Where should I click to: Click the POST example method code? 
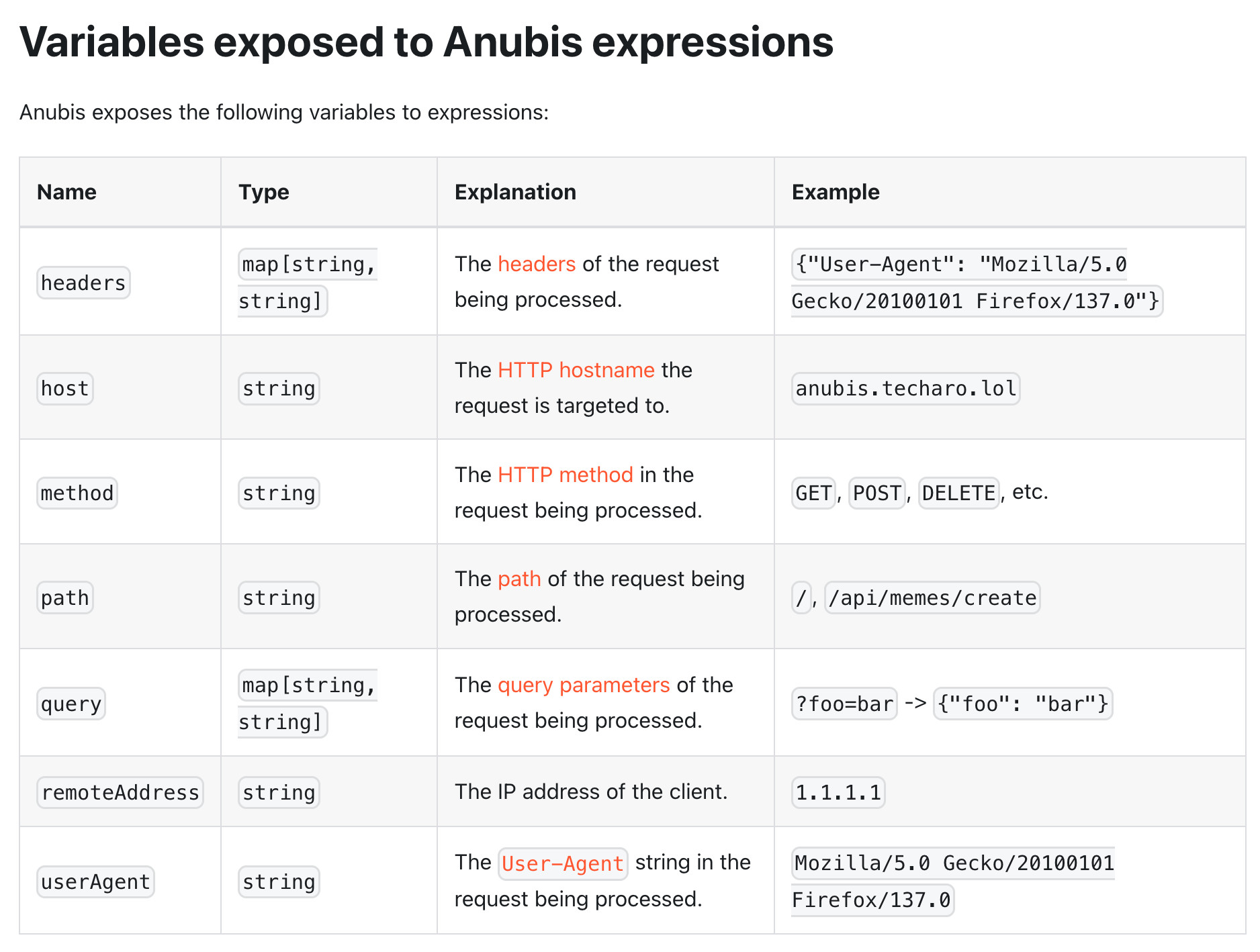pyautogui.click(x=877, y=493)
